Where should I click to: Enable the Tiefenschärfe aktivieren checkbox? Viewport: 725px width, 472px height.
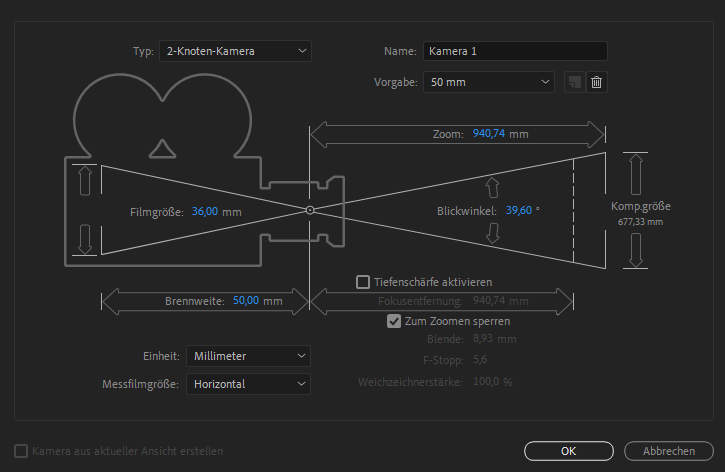[x=363, y=282]
